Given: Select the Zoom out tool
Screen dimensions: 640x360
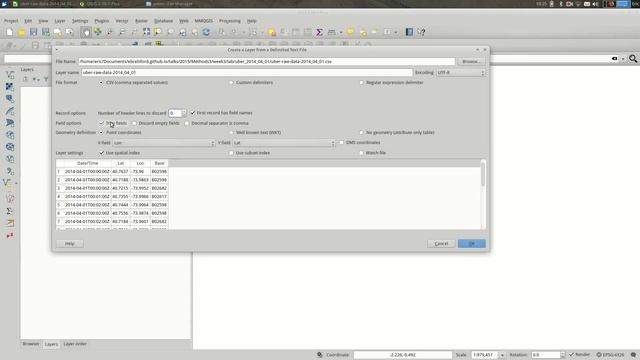Looking at the screenshot, I should (x=122, y=32).
